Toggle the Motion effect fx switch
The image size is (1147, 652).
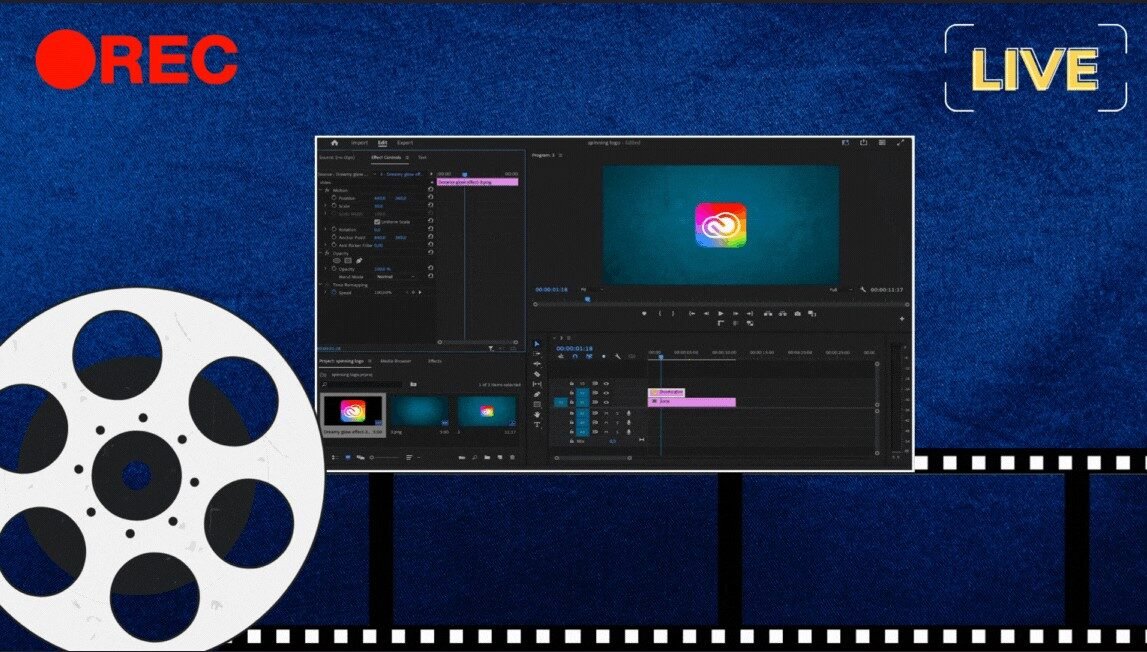point(327,190)
